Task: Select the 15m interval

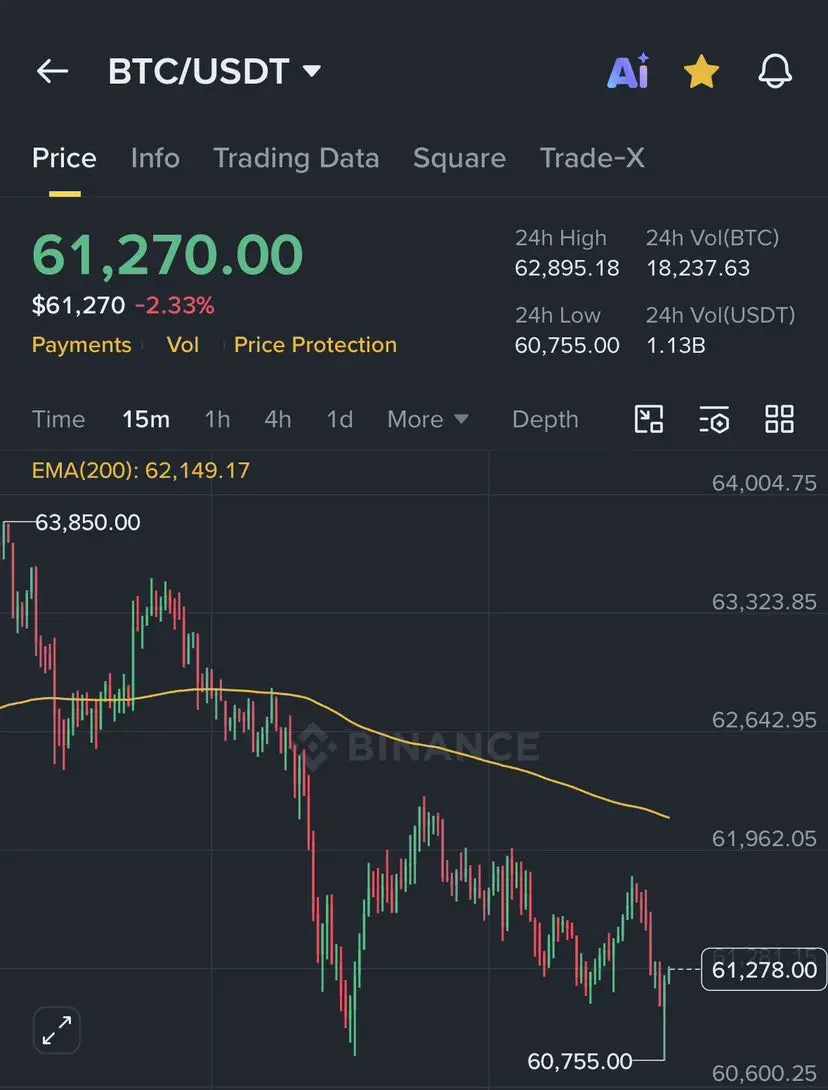Action: [146, 419]
